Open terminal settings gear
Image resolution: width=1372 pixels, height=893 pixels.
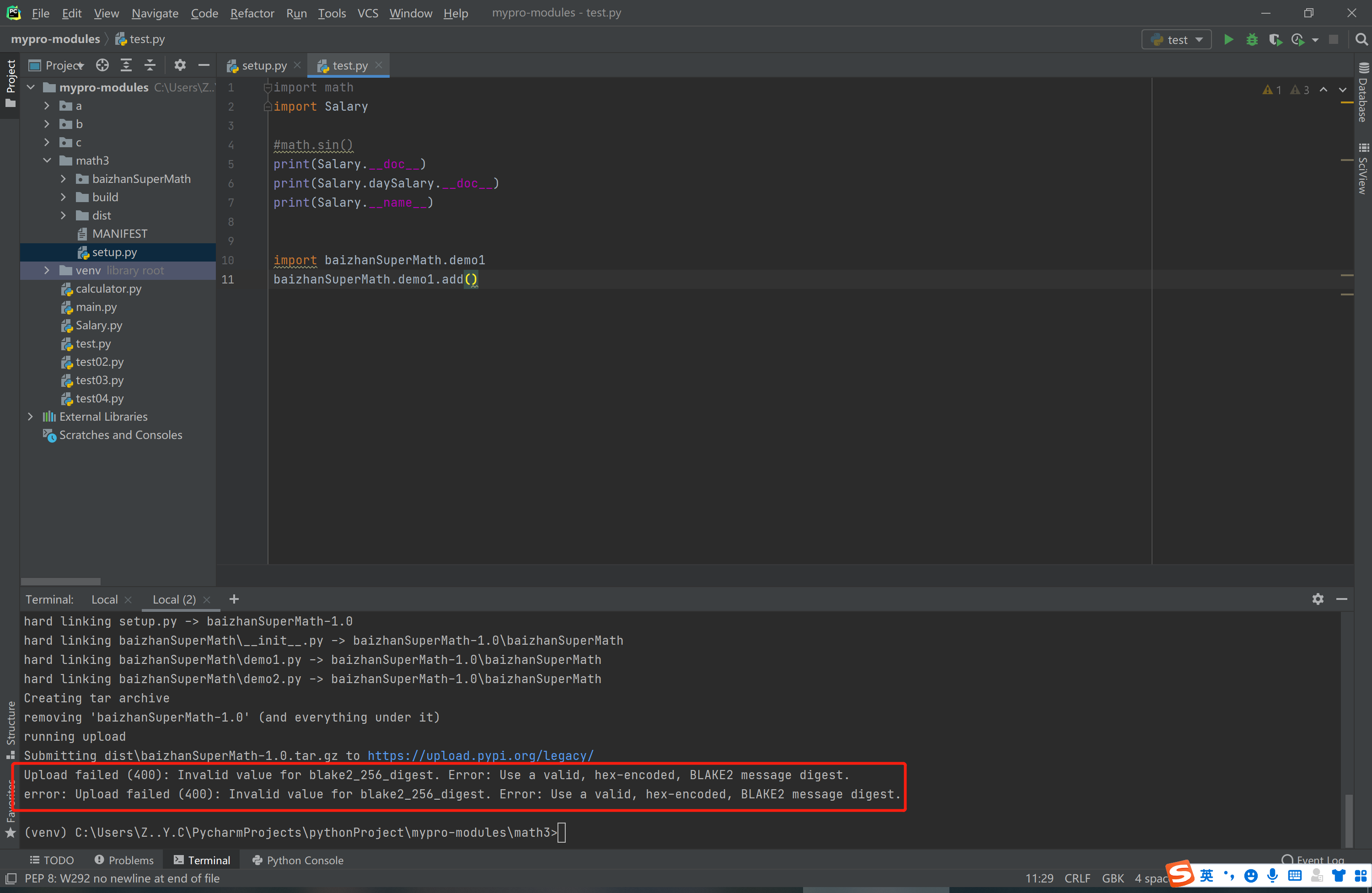tap(1318, 599)
